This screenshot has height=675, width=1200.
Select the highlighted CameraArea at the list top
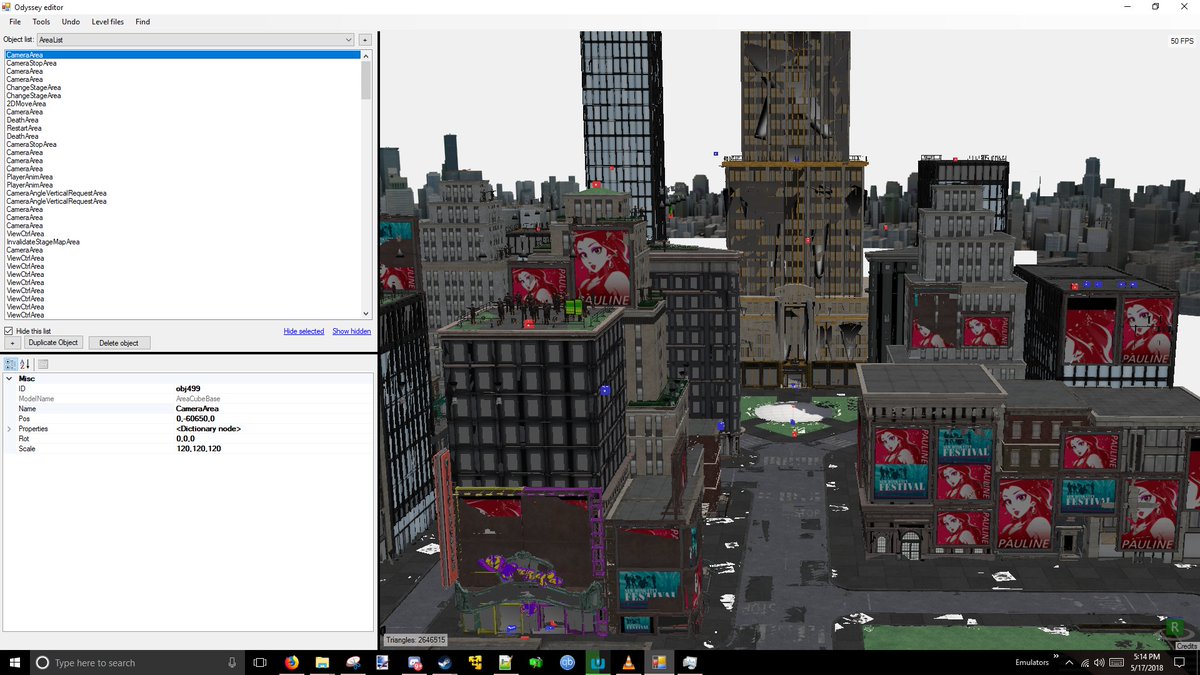pos(182,55)
